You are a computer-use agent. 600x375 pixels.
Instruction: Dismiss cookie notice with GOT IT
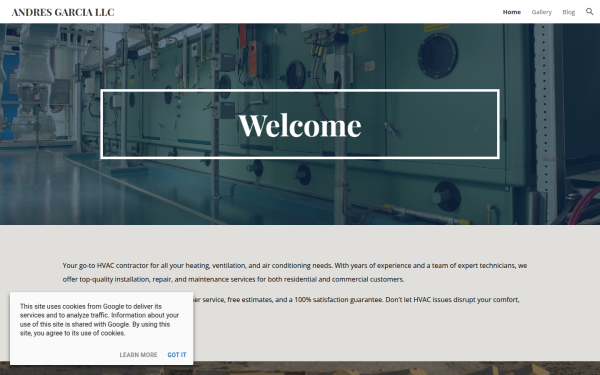(x=177, y=355)
